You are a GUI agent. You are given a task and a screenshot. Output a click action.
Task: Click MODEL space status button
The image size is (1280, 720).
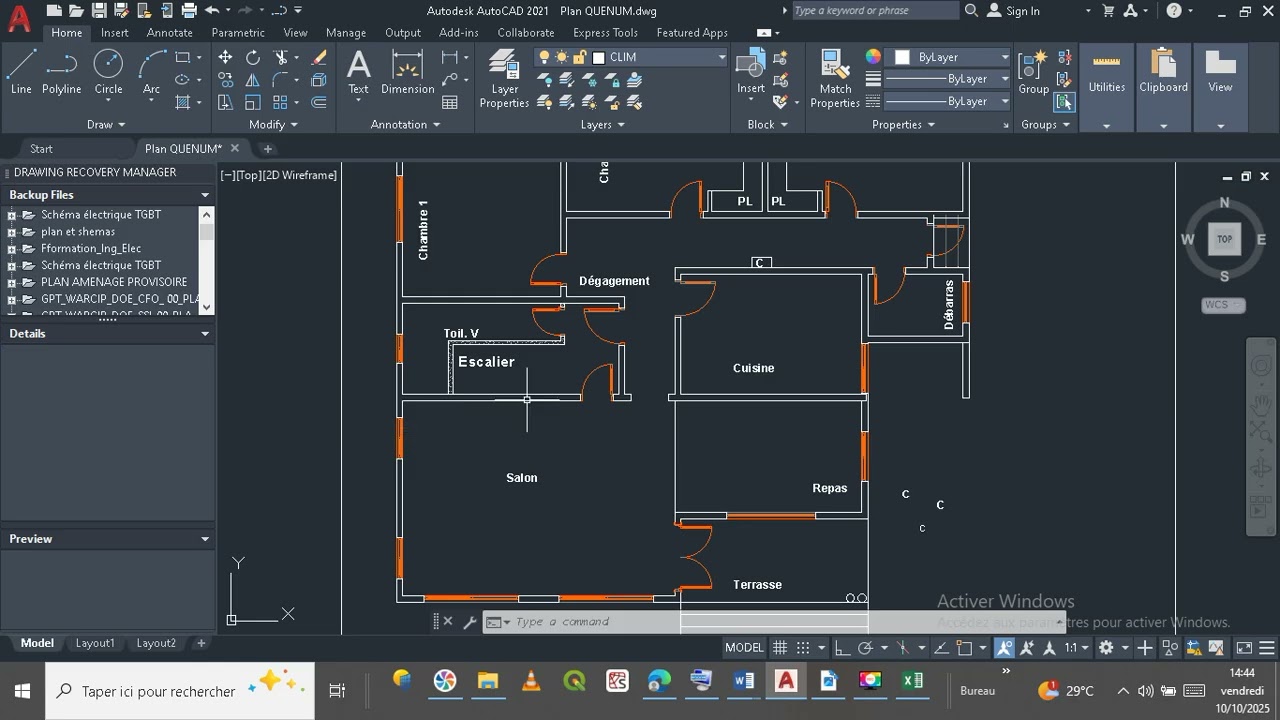coord(744,648)
